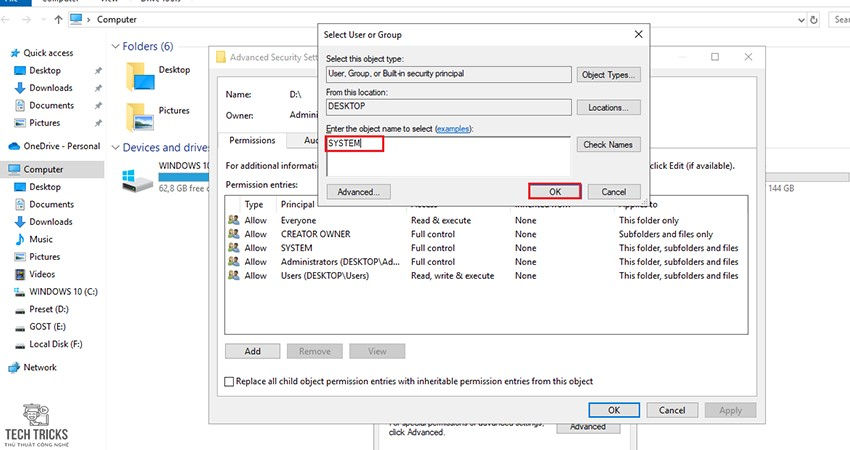This screenshot has width=850, height=450.
Task: Select the Users (DESKTOP\Users) permission entry
Action: 486,275
